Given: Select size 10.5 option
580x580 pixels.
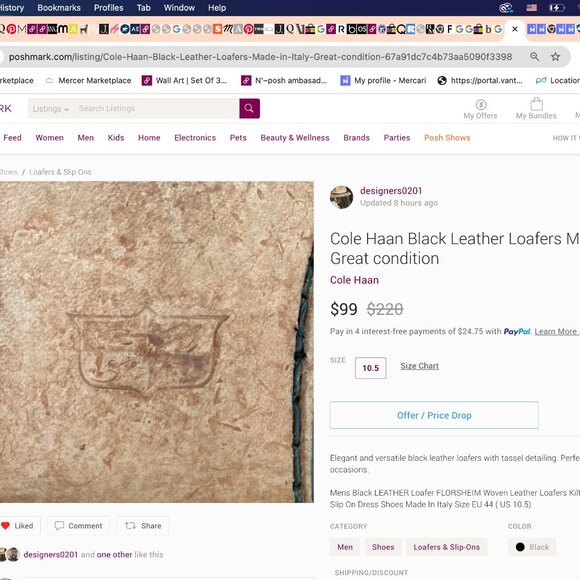Looking at the screenshot, I should (371, 368).
